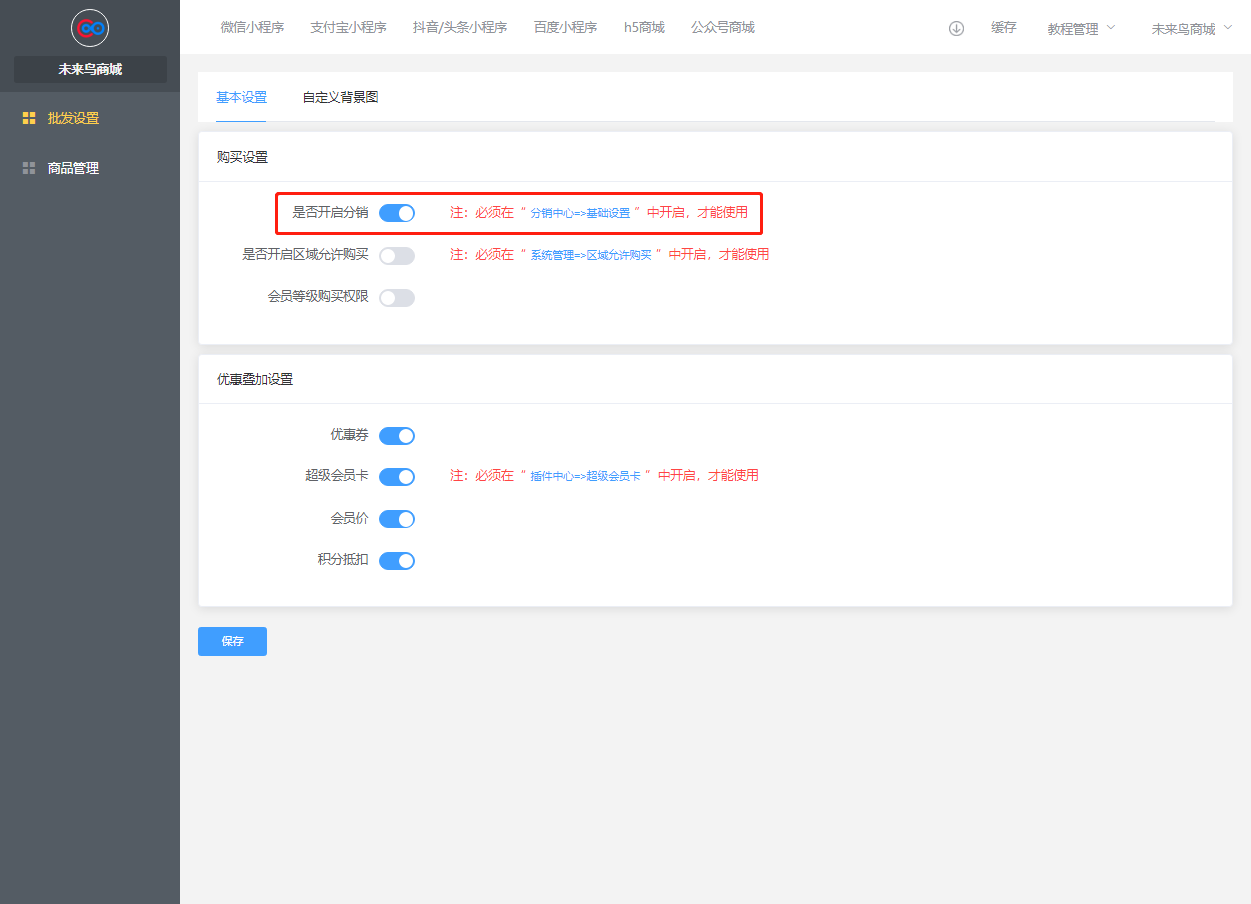Click the blue 保存 button

pyautogui.click(x=232, y=641)
